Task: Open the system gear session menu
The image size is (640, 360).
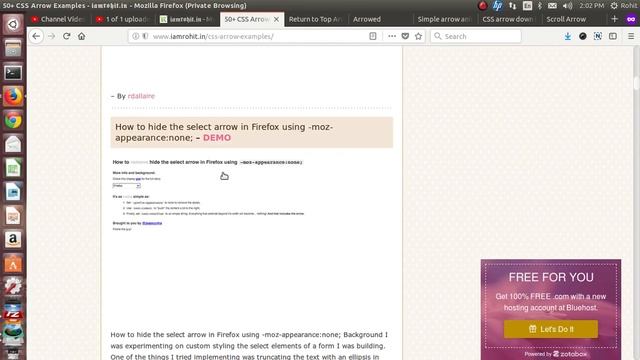Action: (x=614, y=6)
